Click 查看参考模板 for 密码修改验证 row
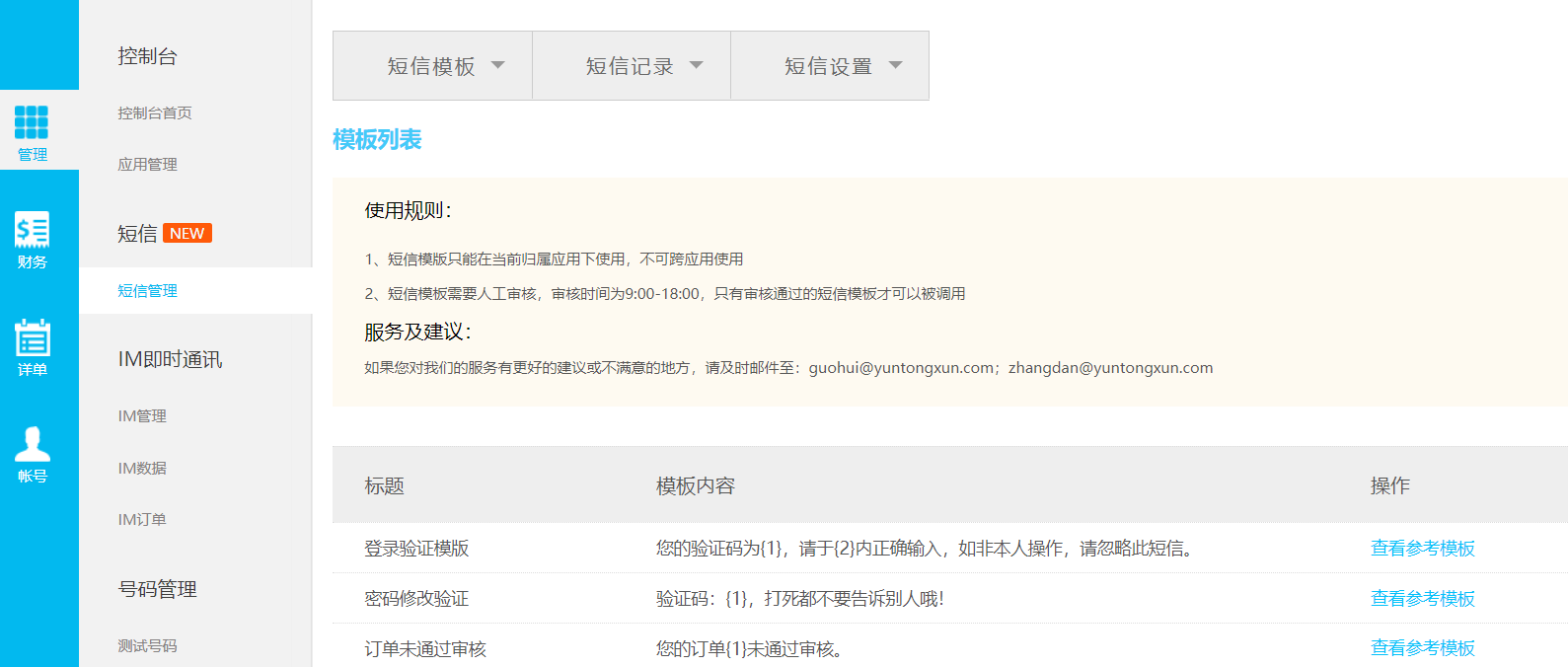 tap(1422, 599)
